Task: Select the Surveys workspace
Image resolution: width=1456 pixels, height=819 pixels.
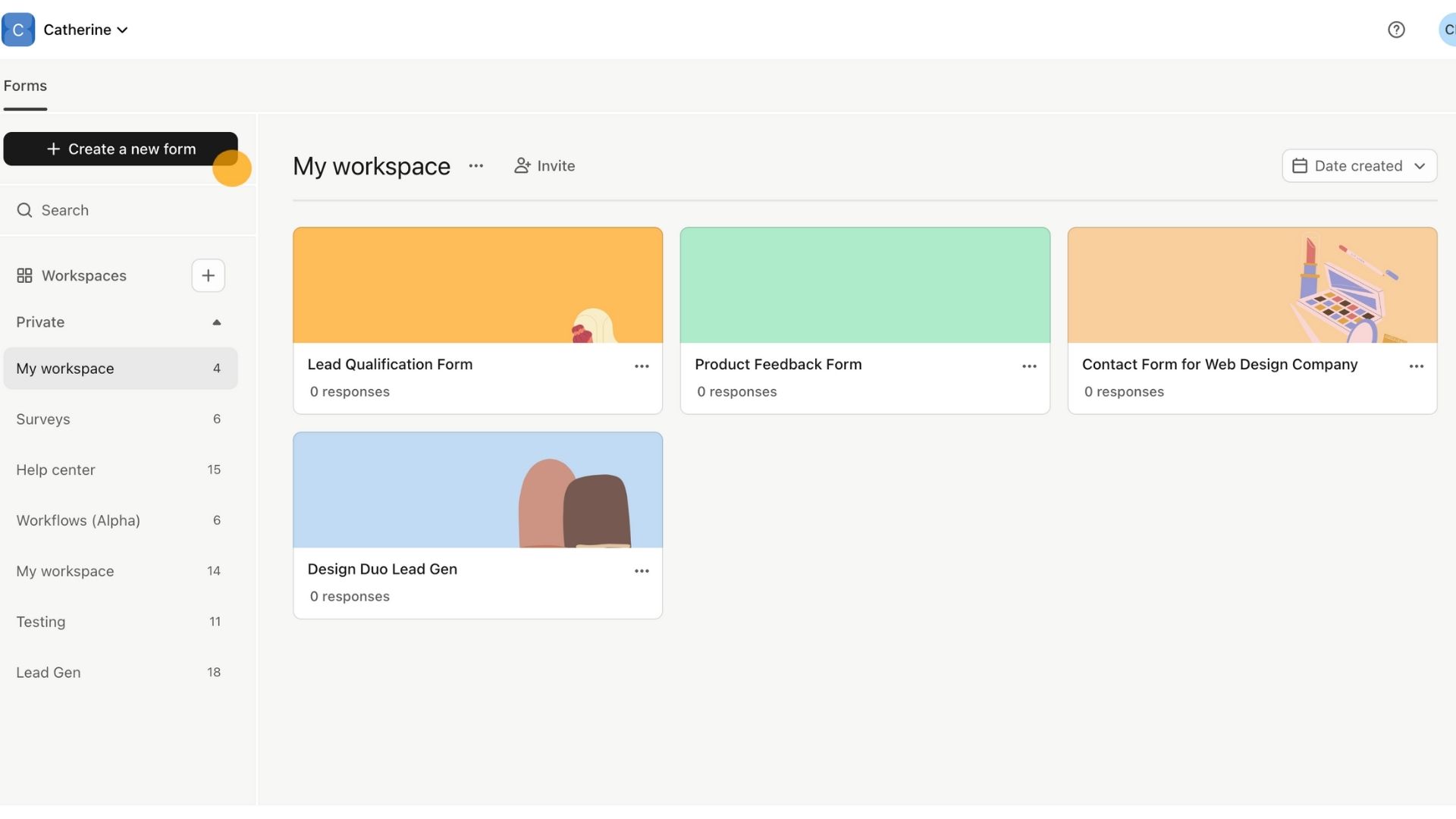Action: [x=43, y=419]
